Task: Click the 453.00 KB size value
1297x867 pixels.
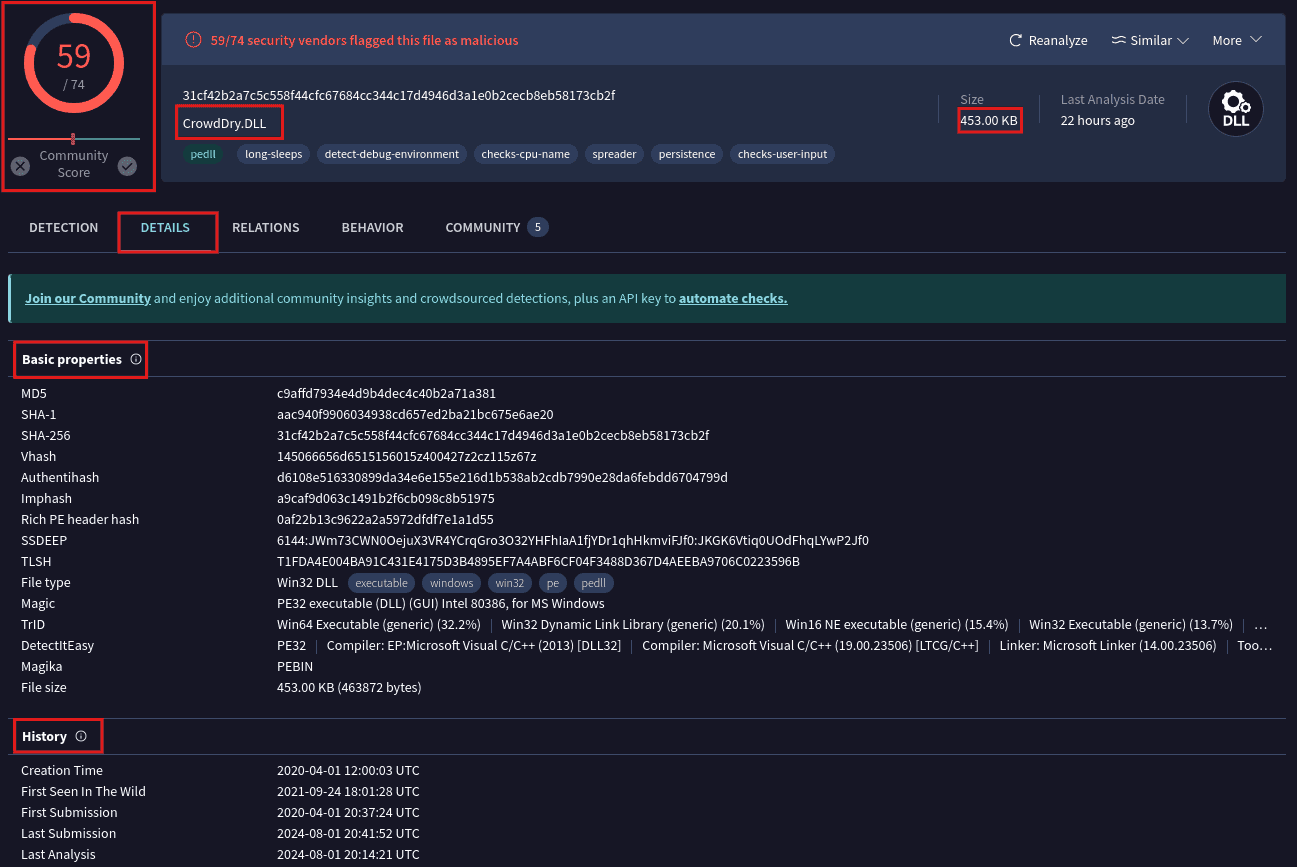Action: point(989,121)
